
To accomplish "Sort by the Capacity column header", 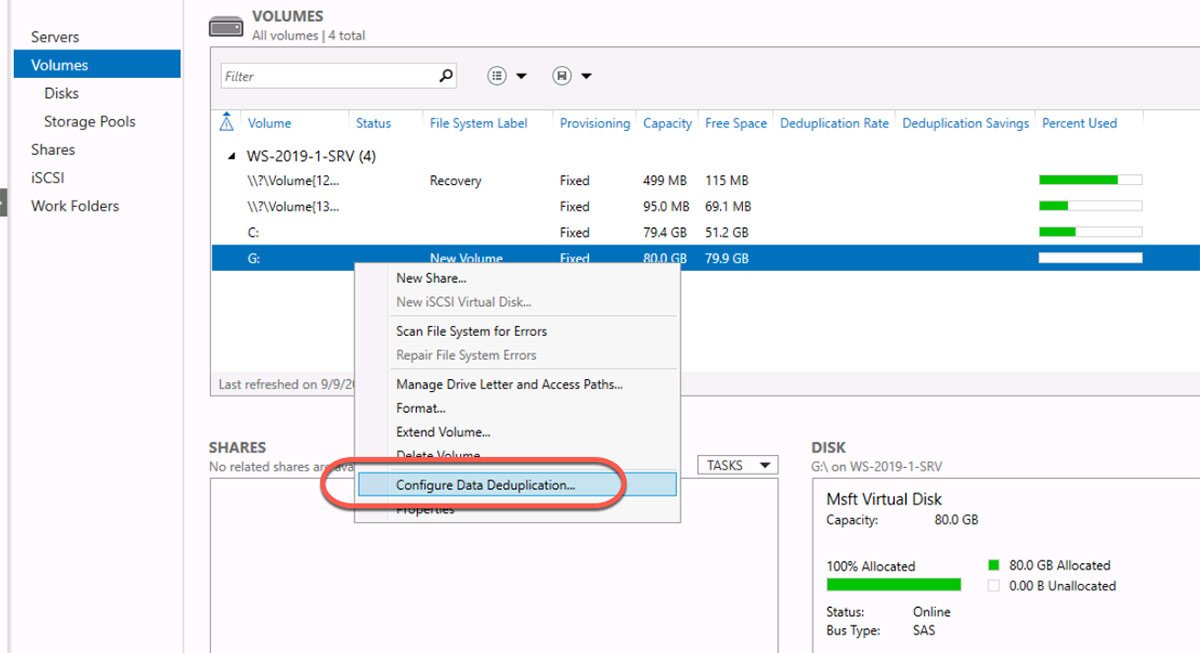I will 667,123.
